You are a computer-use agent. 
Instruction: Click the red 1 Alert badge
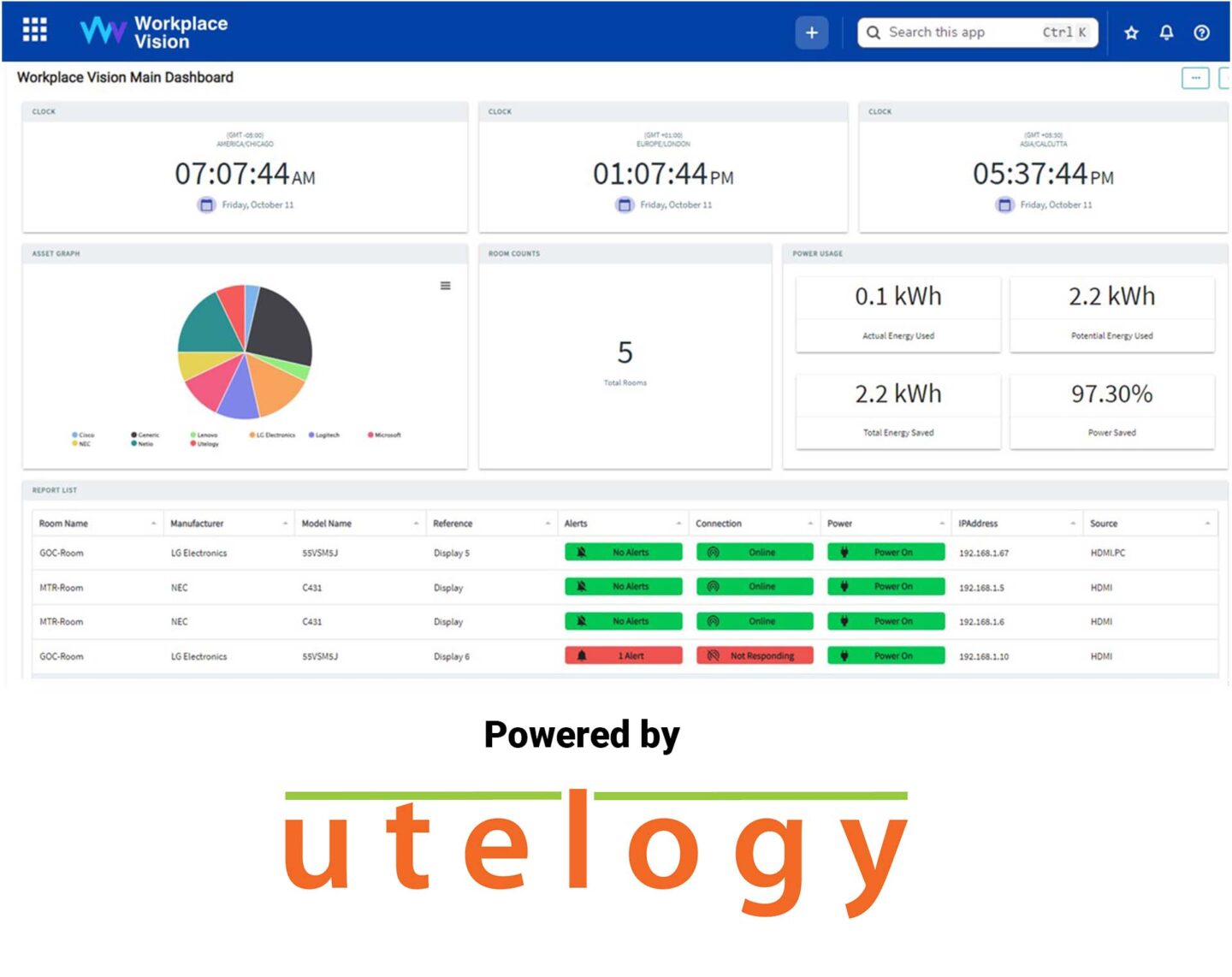(x=623, y=656)
